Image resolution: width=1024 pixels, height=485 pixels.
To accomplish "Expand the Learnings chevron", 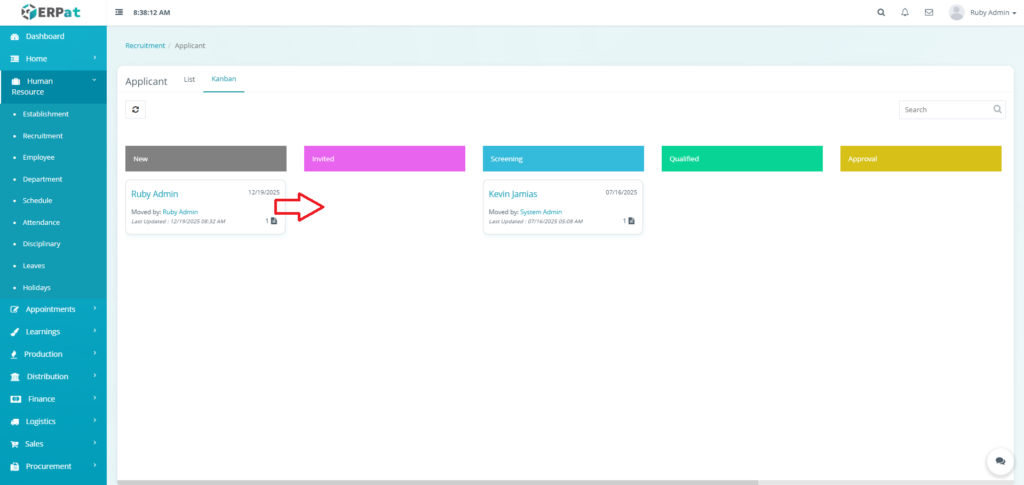I will pos(95,331).
